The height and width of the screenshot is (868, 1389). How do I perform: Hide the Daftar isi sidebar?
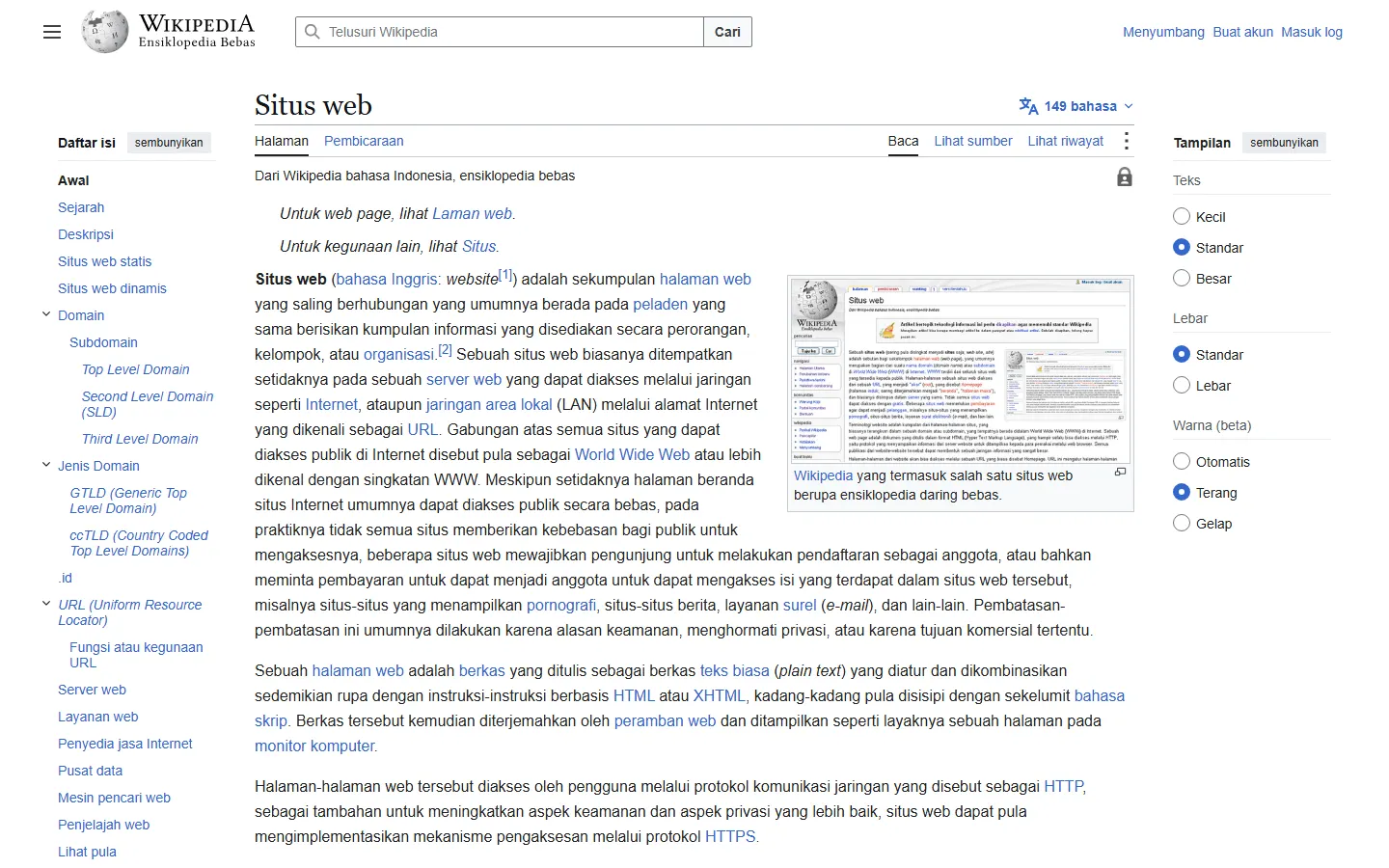169,143
